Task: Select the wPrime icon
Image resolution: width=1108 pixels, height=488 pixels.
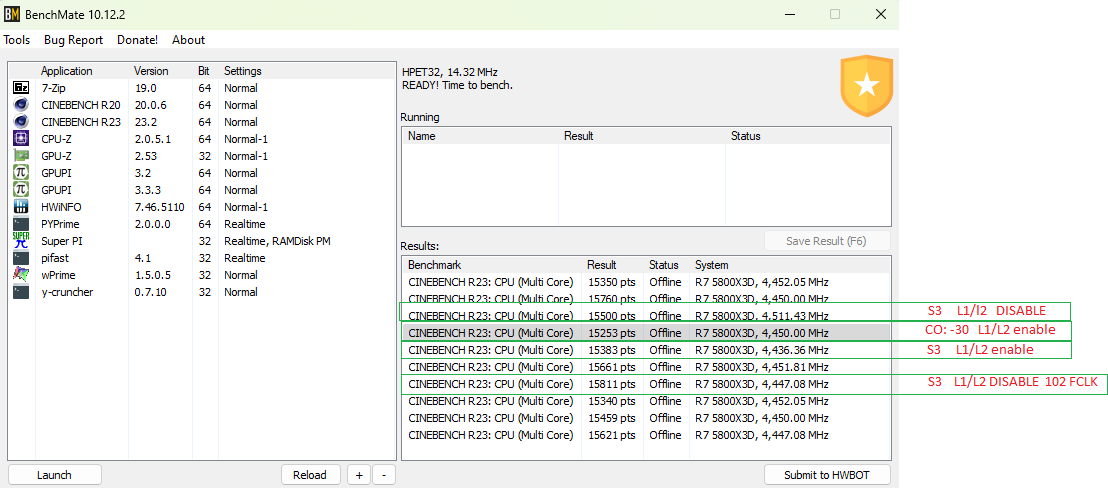Action: pyautogui.click(x=20, y=275)
